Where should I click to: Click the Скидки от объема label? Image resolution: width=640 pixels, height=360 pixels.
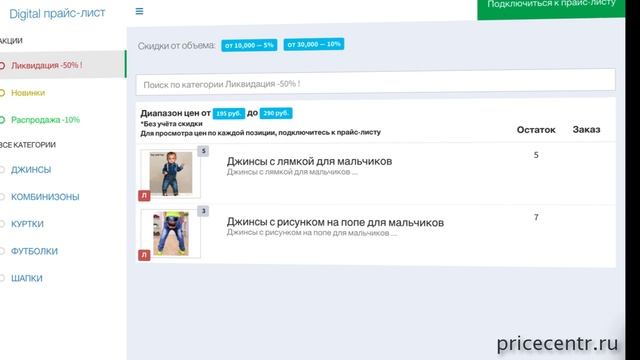click(x=176, y=46)
